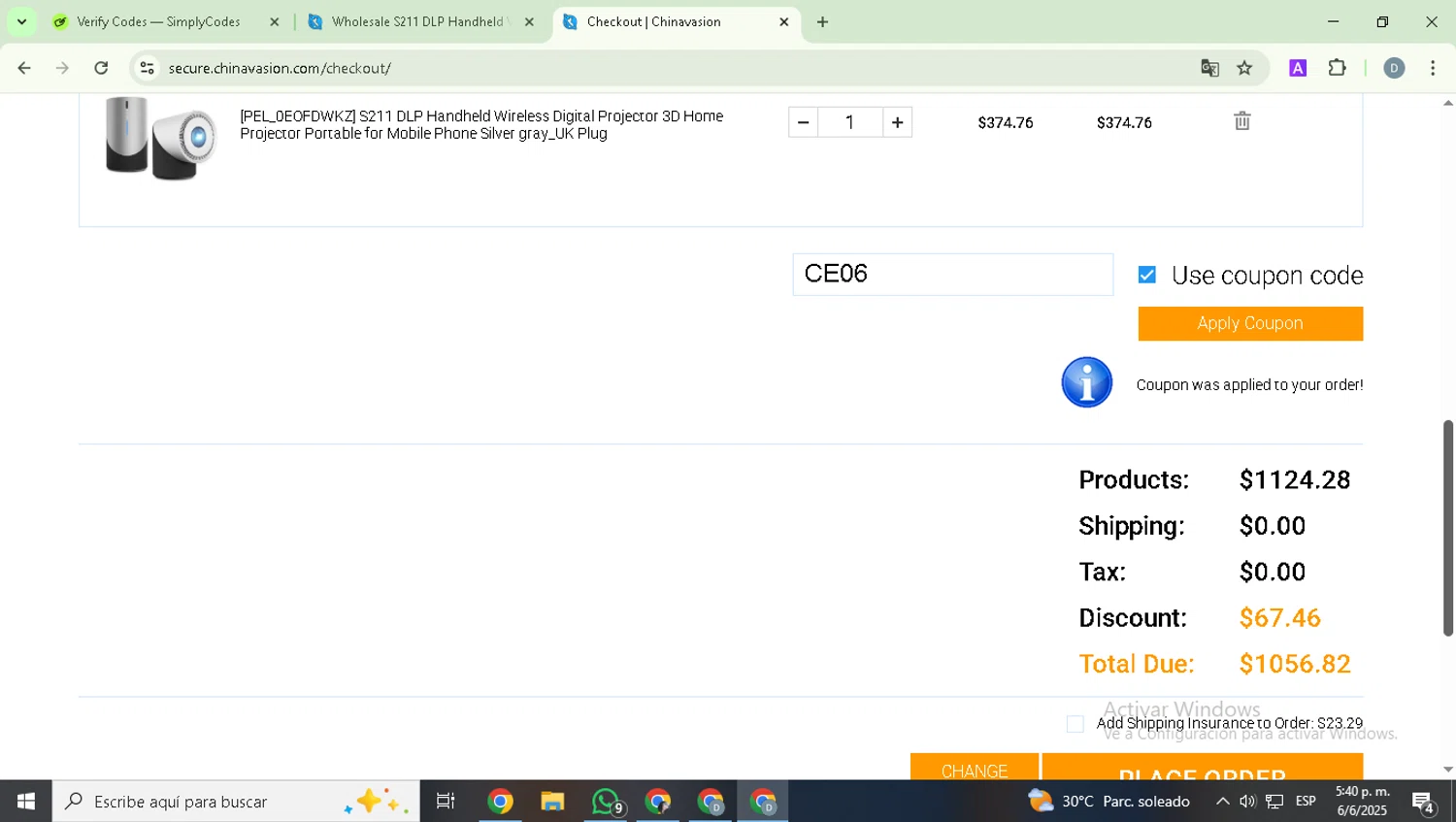Click the blue info icon beside coupon message
Screen dimensions: 1456x822
(x=1086, y=382)
